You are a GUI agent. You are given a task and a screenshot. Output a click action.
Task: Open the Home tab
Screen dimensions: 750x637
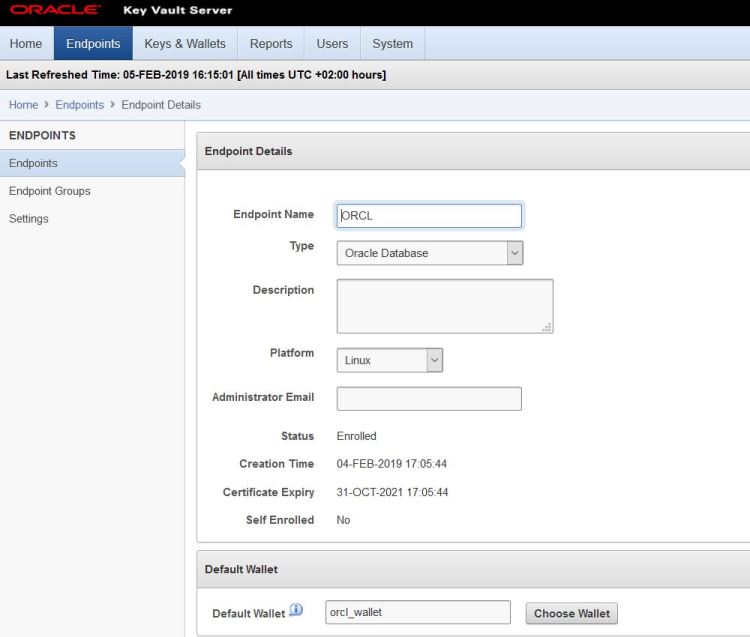point(26,44)
